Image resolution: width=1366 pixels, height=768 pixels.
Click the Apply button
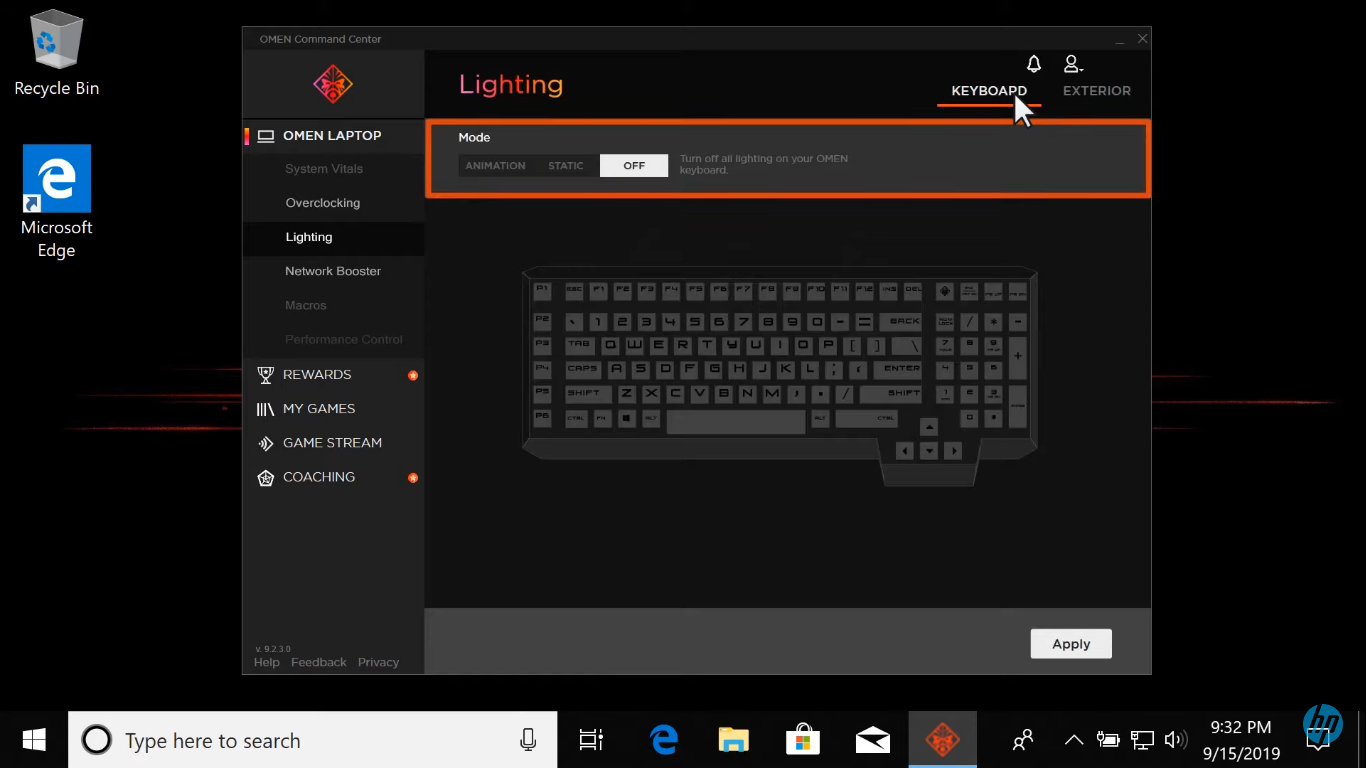coord(1071,644)
